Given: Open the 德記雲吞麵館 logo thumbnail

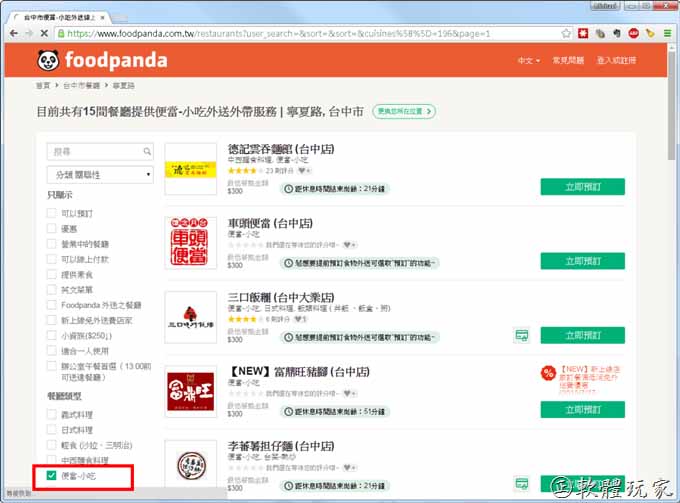Looking at the screenshot, I should 191,169.
